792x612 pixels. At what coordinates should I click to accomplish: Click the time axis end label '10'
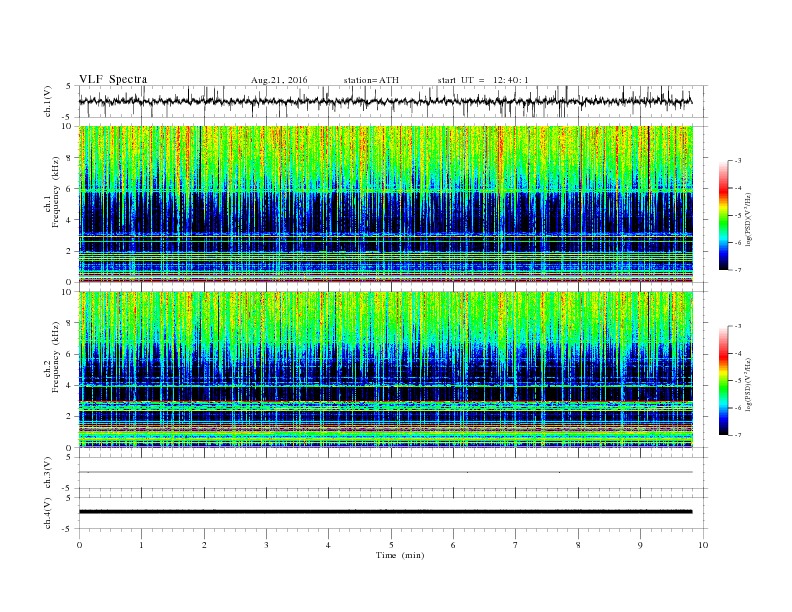703,545
